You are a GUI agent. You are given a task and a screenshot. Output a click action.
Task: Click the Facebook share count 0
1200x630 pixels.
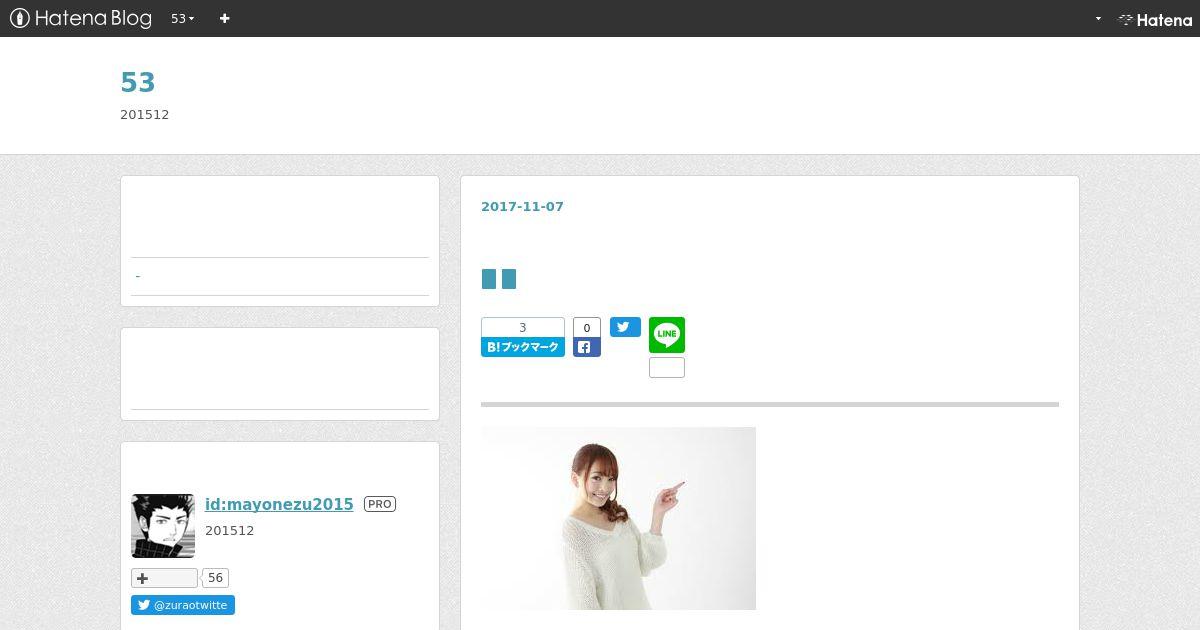(x=587, y=327)
